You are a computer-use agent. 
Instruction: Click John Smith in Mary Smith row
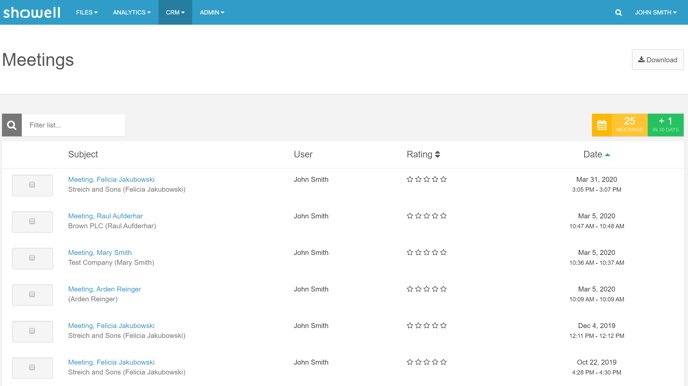coord(311,253)
